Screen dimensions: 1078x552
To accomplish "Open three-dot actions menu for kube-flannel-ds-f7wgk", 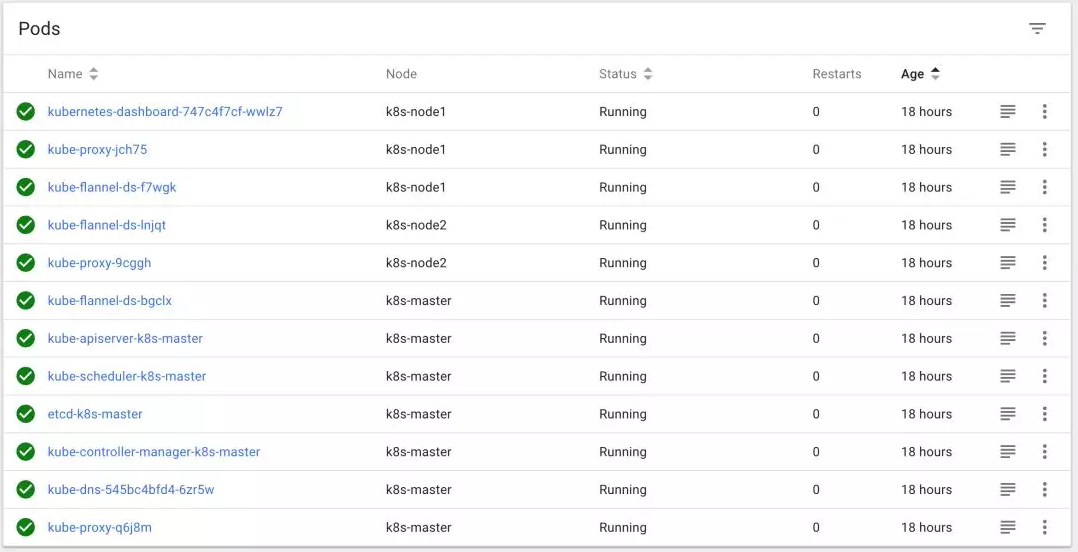I will click(x=1044, y=187).
